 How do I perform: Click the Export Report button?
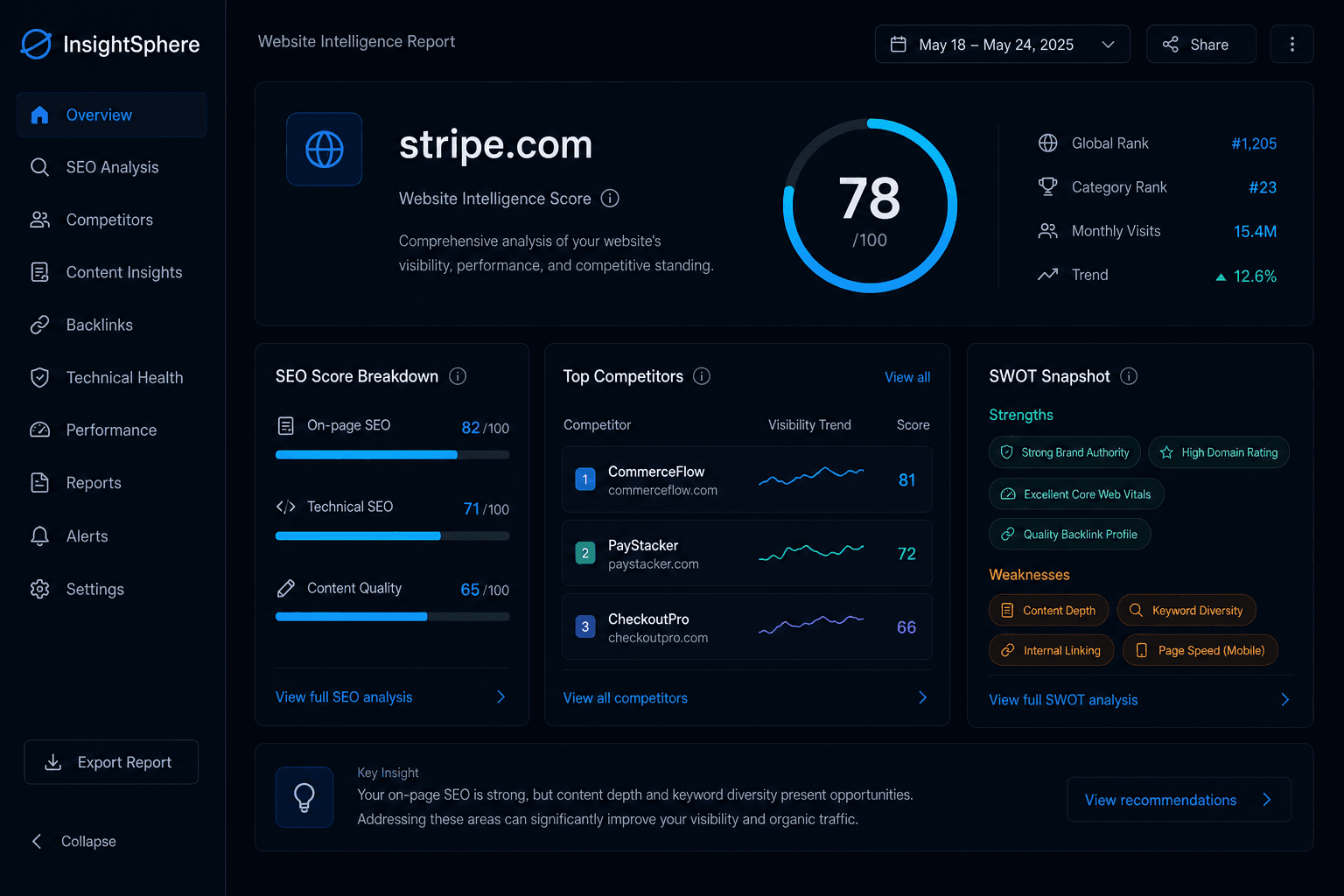(x=111, y=762)
